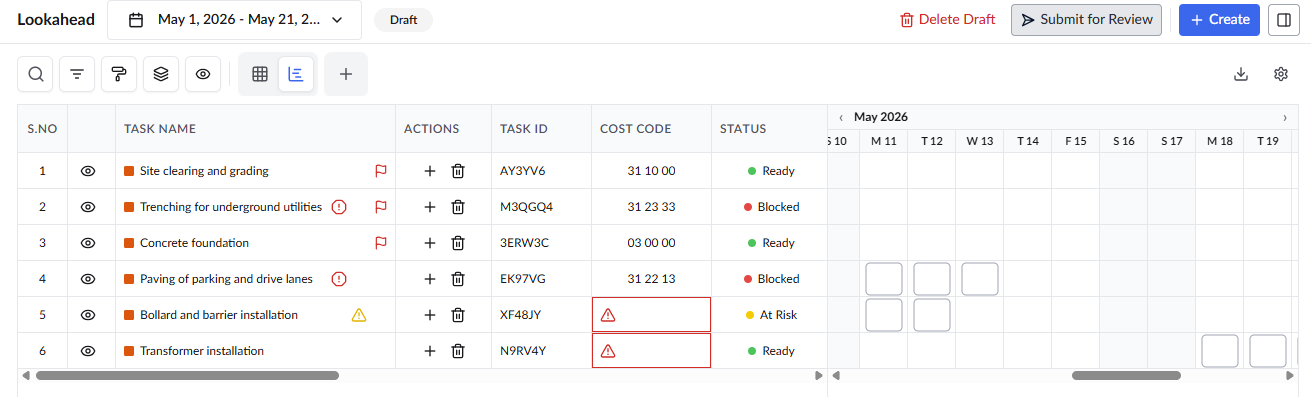Click the empty cost code cell for XF48JY
Image resolution: width=1311 pixels, height=397 pixels.
click(651, 315)
